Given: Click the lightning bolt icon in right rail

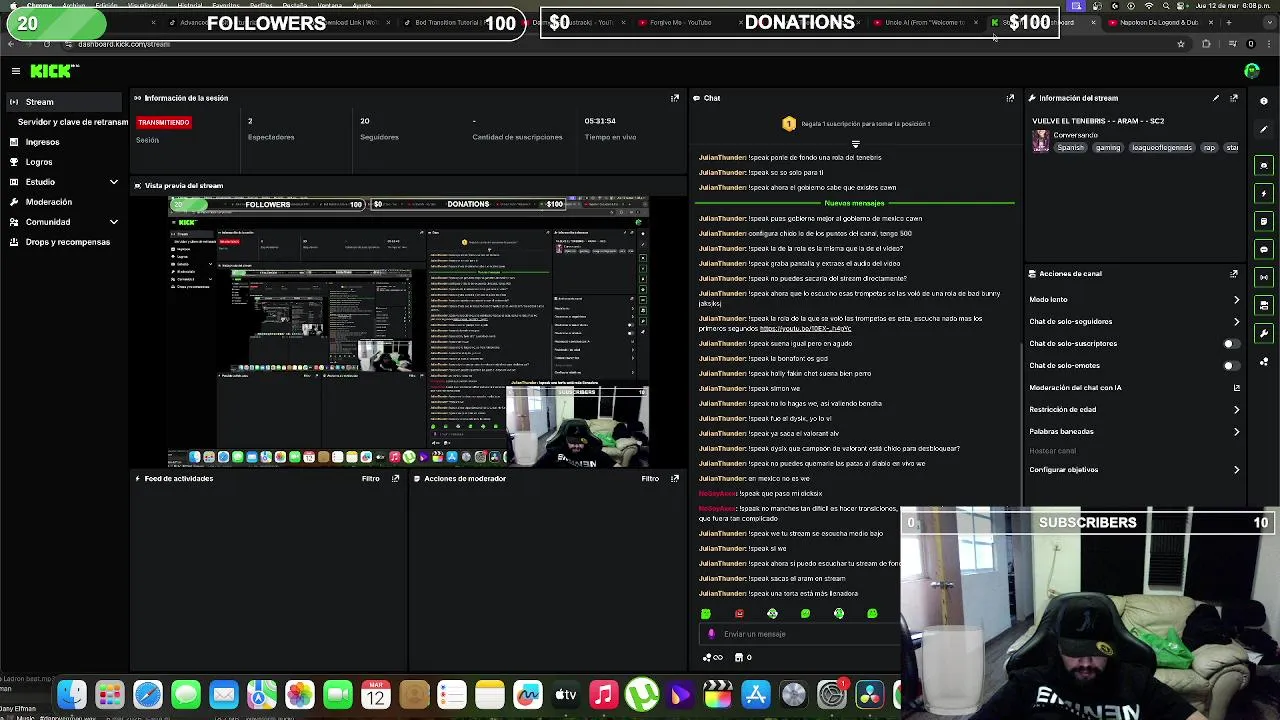Looking at the screenshot, I should pyautogui.click(x=1264, y=193).
